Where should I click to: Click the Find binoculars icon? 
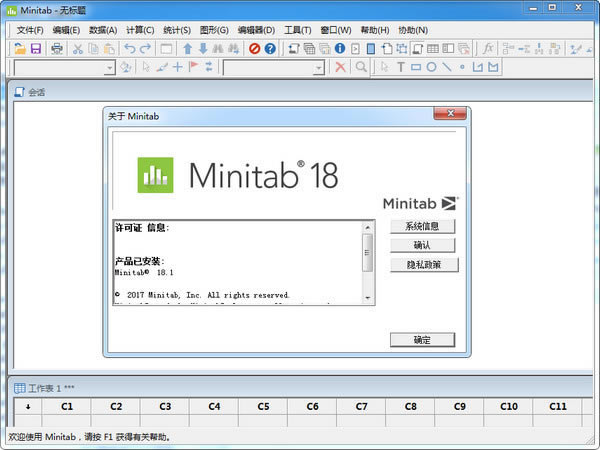(x=218, y=49)
